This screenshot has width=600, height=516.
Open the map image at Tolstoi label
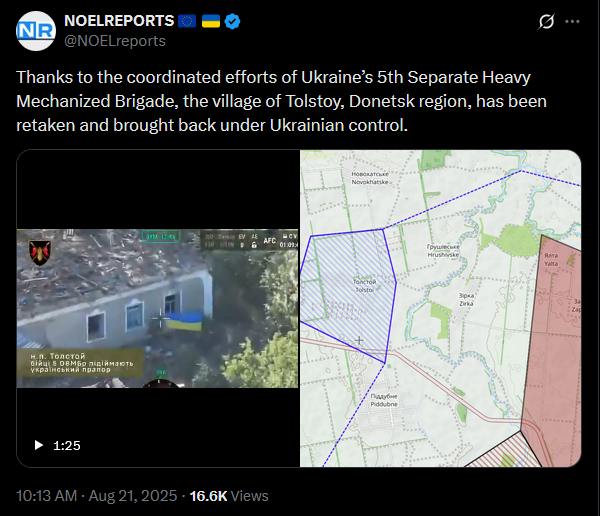pyautogui.click(x=364, y=286)
